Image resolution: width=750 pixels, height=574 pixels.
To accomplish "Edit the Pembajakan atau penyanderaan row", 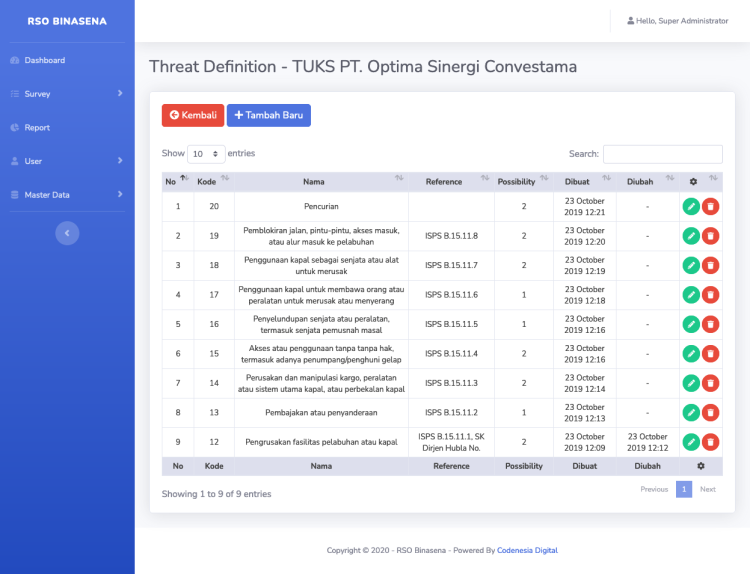I will (x=691, y=413).
